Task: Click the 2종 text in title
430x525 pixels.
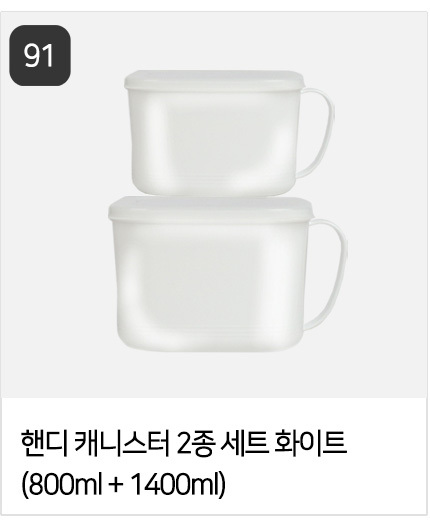Action: 195,445
